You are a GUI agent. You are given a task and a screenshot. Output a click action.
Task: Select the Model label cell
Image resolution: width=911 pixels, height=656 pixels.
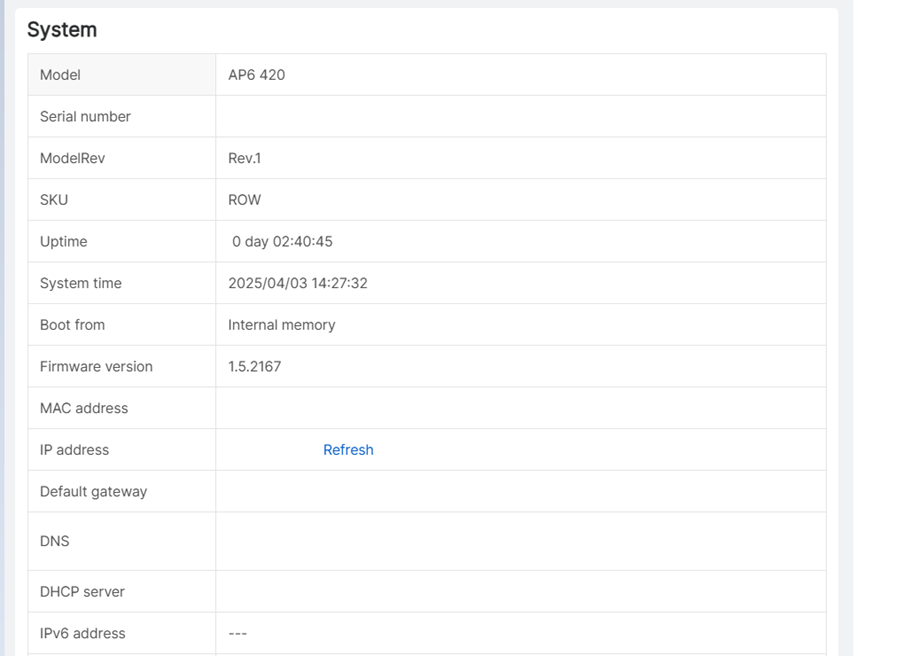tap(60, 75)
